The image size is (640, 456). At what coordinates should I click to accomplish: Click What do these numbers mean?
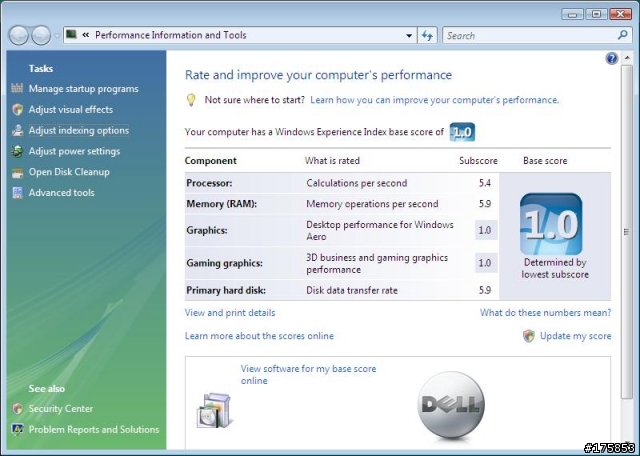tap(545, 313)
